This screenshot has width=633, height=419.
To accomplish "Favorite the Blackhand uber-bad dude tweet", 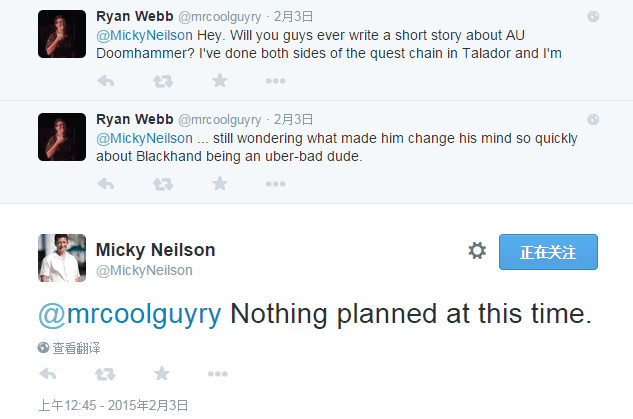I will tap(219, 184).
